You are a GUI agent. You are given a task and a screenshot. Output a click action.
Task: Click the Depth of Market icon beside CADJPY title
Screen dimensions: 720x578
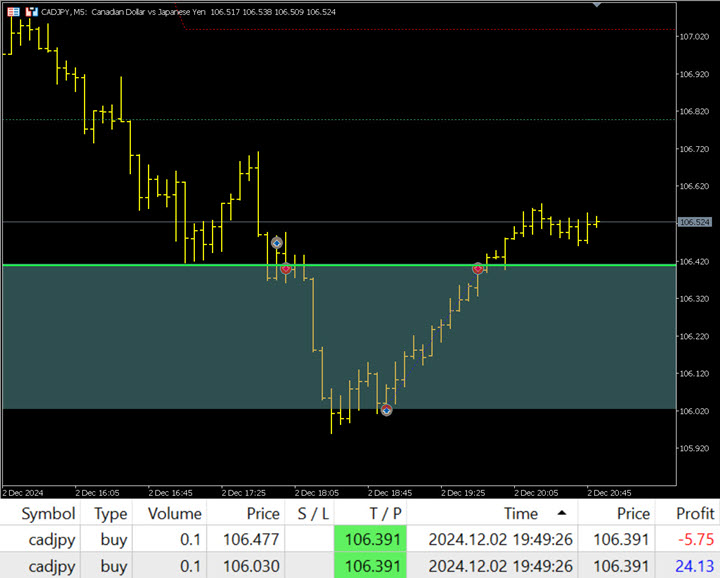(x=29, y=10)
